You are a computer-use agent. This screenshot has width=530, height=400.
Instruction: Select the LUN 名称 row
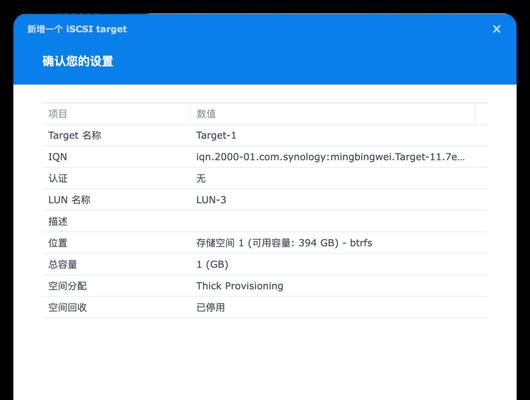tap(265, 200)
